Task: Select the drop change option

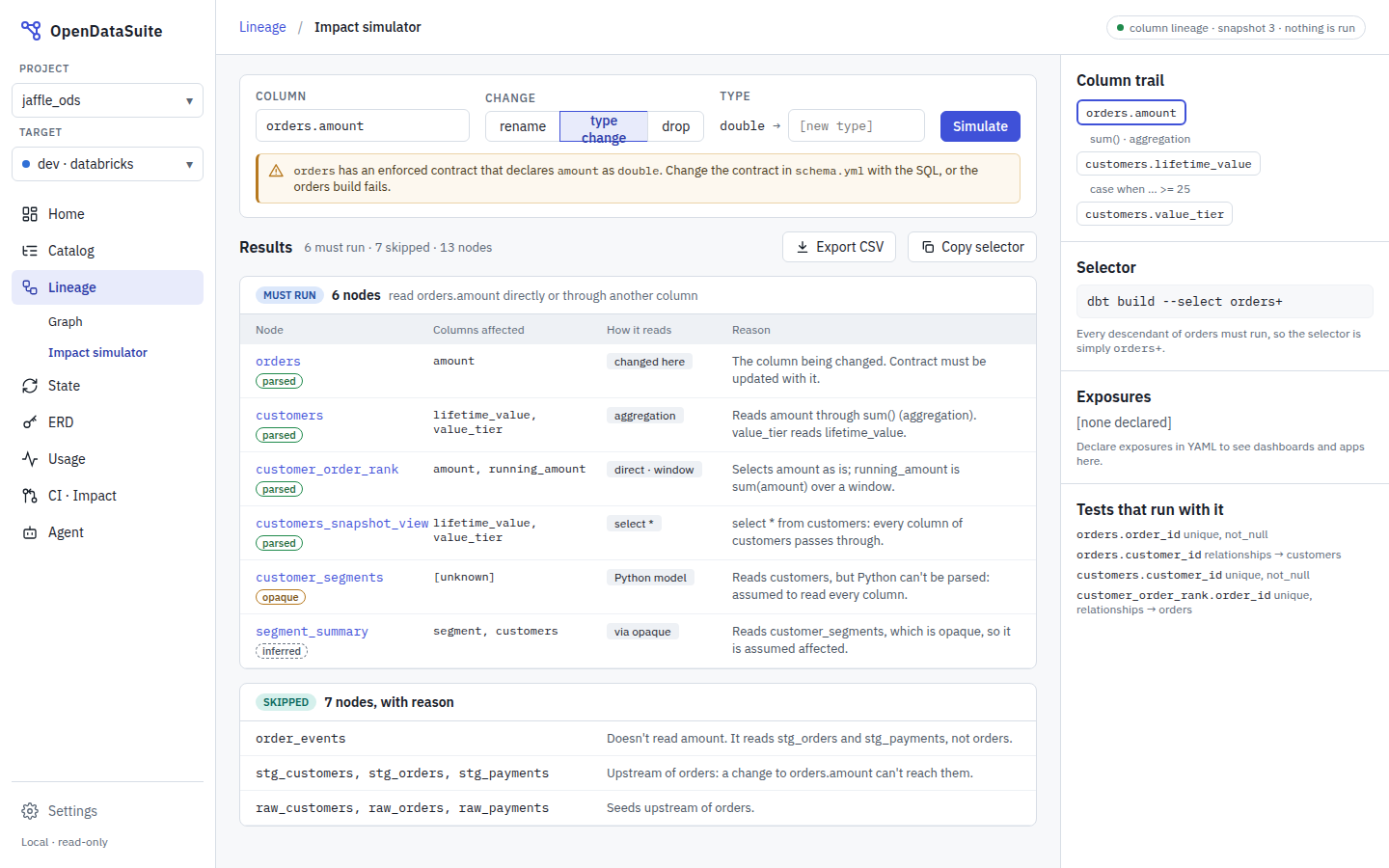Action: pos(675,126)
